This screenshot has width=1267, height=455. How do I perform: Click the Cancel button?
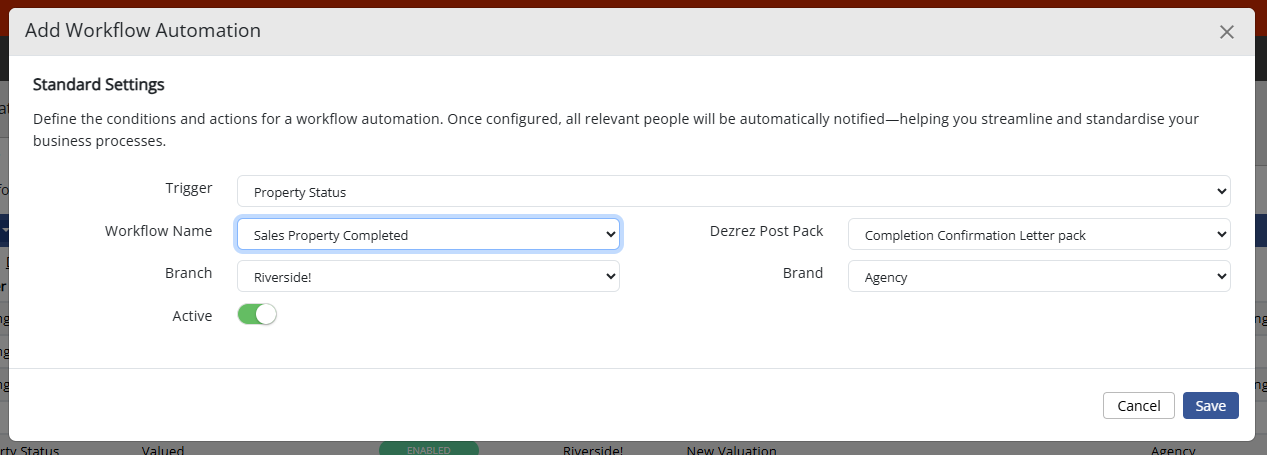(1138, 405)
